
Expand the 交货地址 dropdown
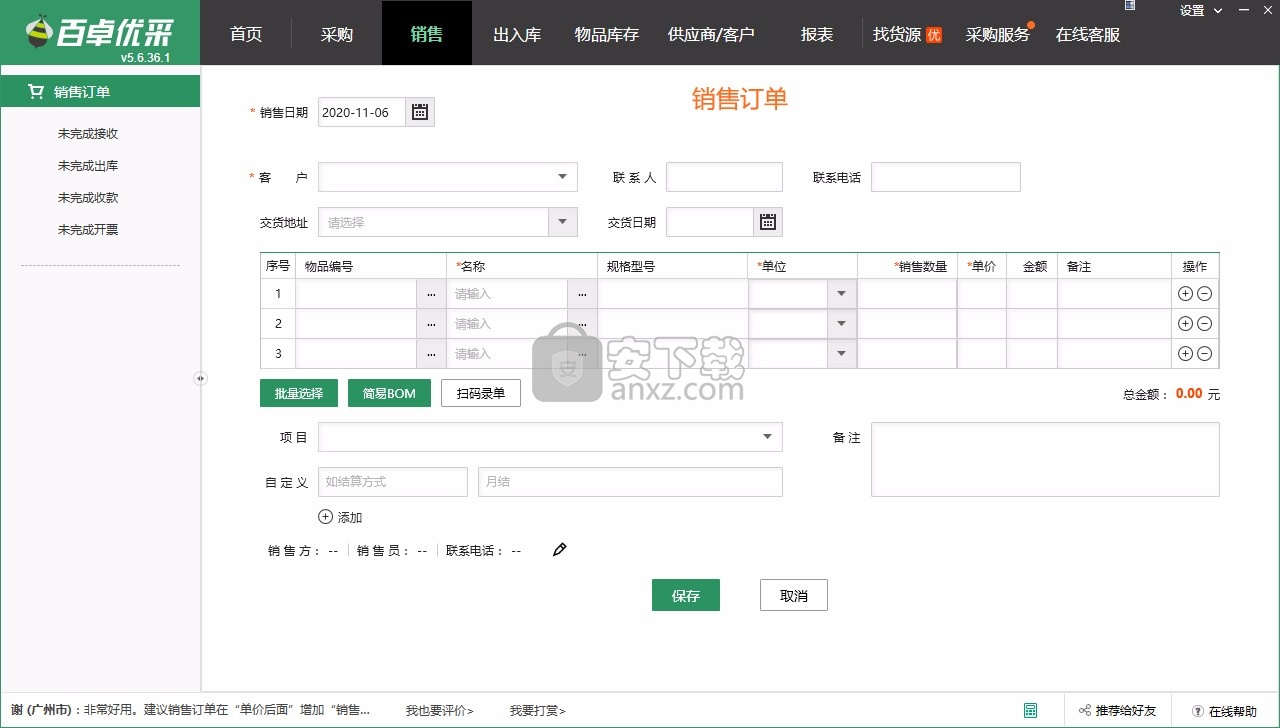point(562,222)
